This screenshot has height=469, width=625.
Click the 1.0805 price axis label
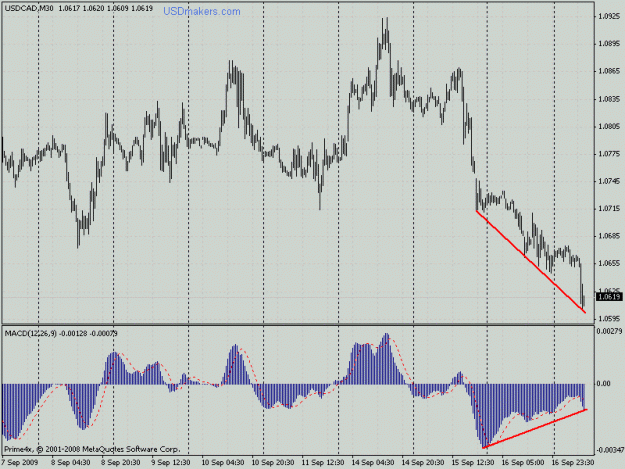608,127
